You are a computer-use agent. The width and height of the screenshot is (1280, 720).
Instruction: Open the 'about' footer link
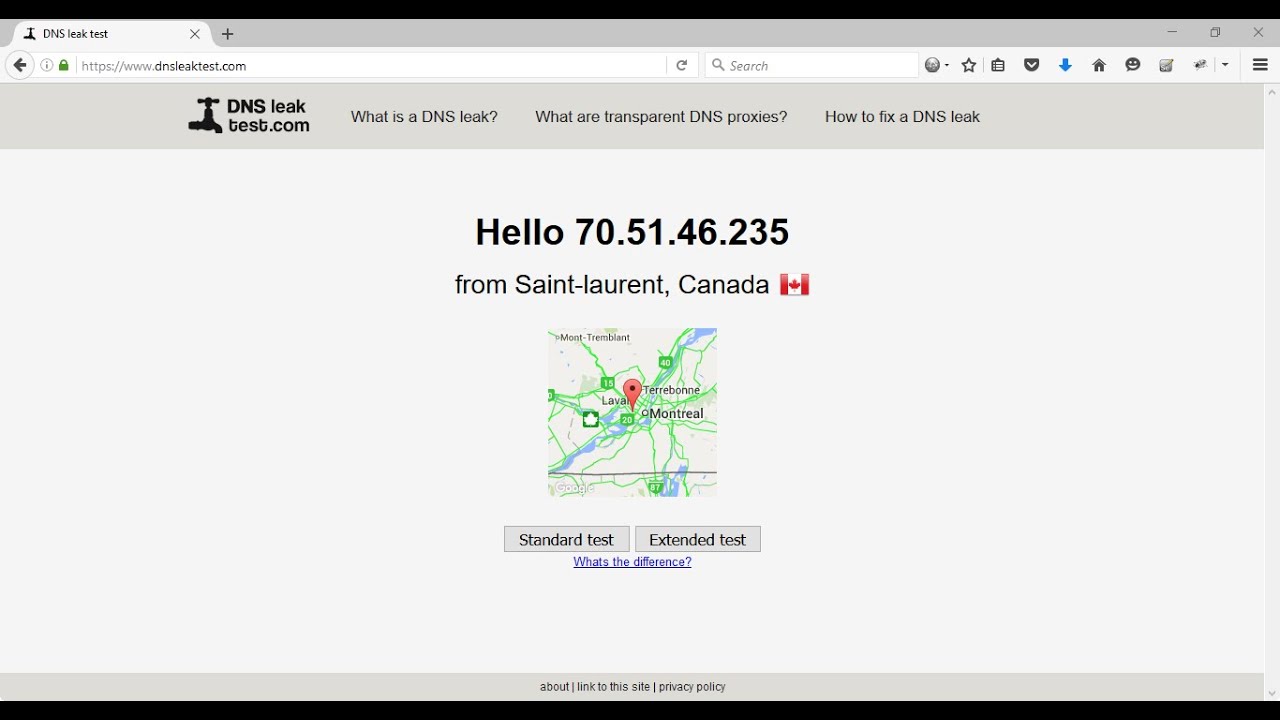[x=554, y=687]
